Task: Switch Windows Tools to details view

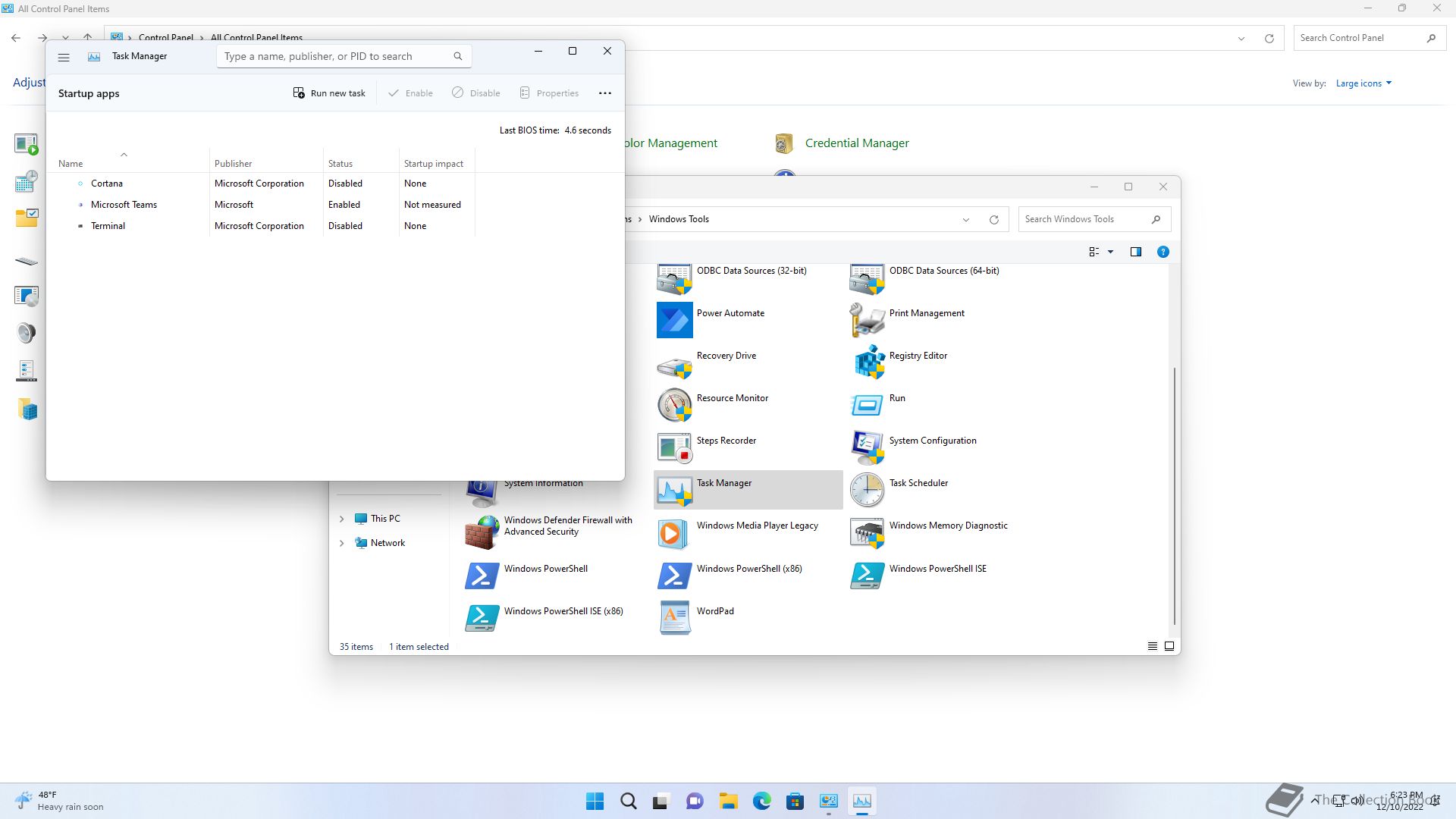Action: [1152, 646]
